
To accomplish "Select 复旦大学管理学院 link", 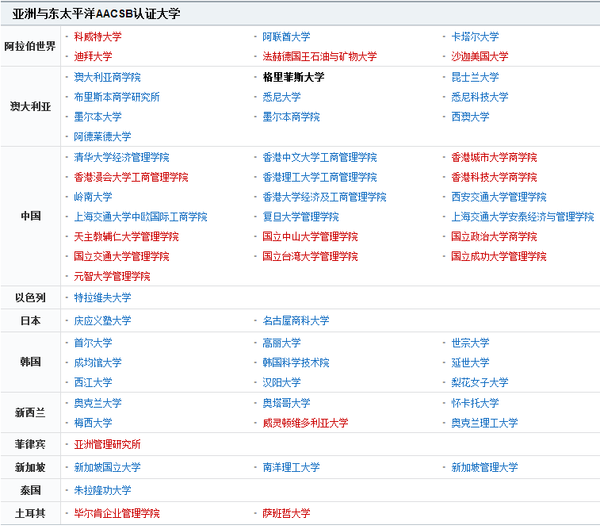I will click(x=300, y=217).
